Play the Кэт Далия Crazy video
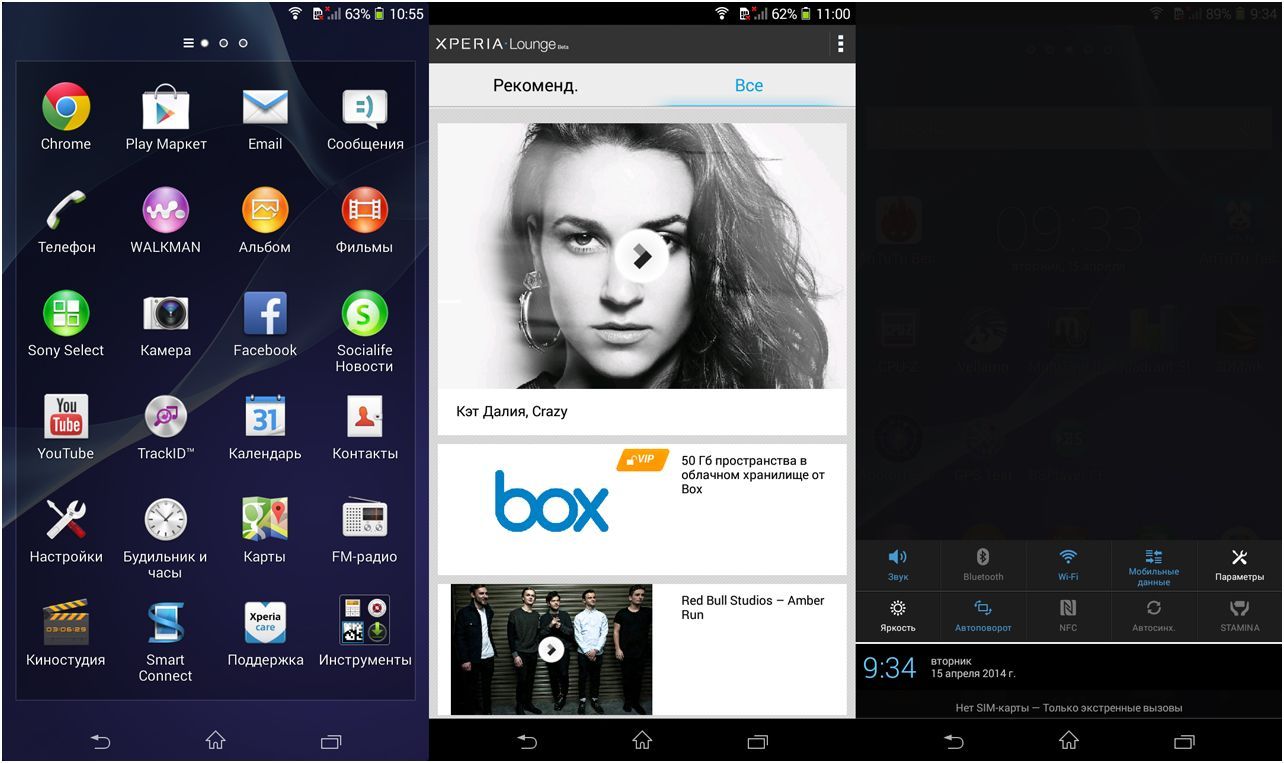Screen dimensions: 1284x763 point(640,255)
